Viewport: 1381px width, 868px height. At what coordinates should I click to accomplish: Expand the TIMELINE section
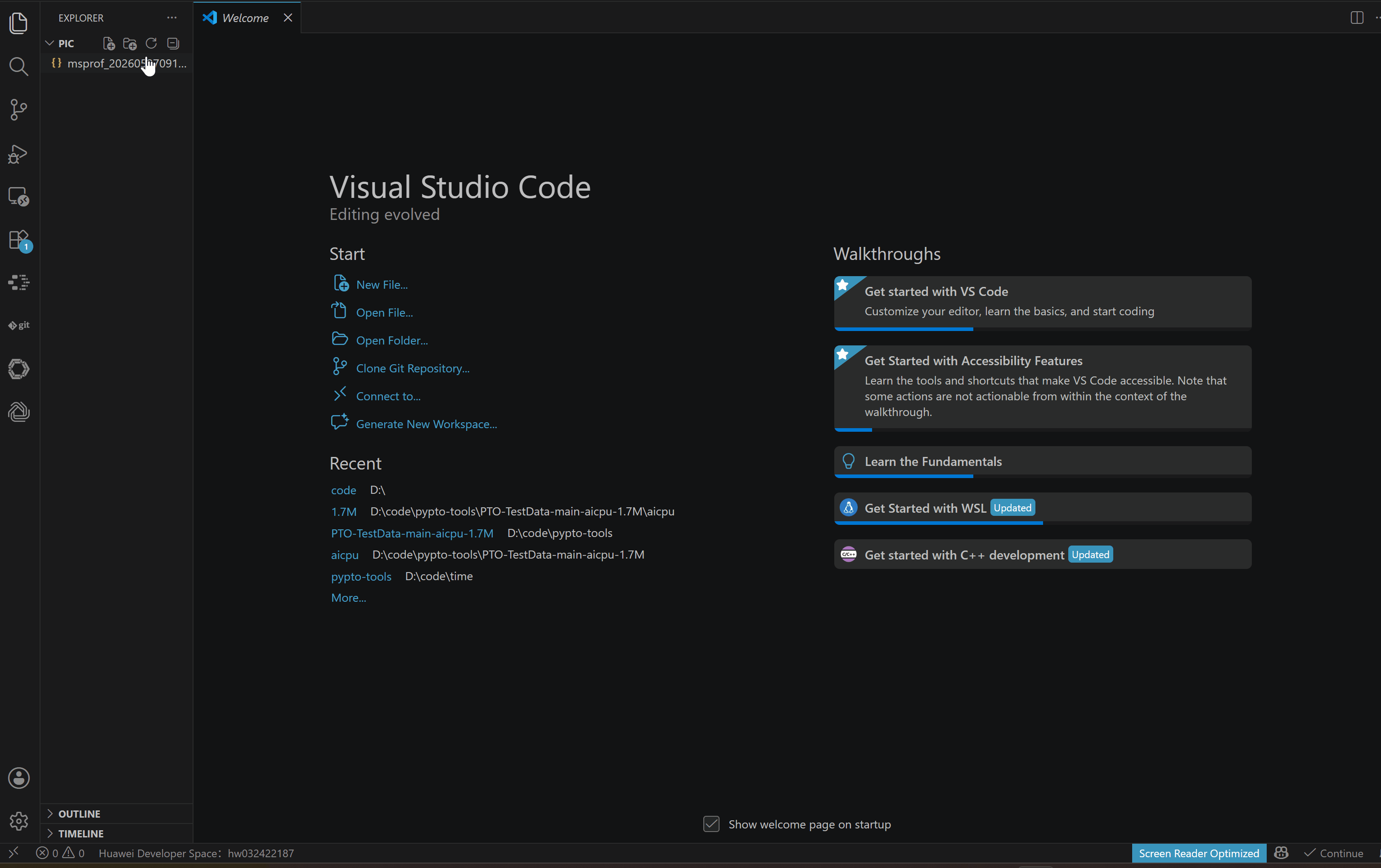pyautogui.click(x=117, y=833)
